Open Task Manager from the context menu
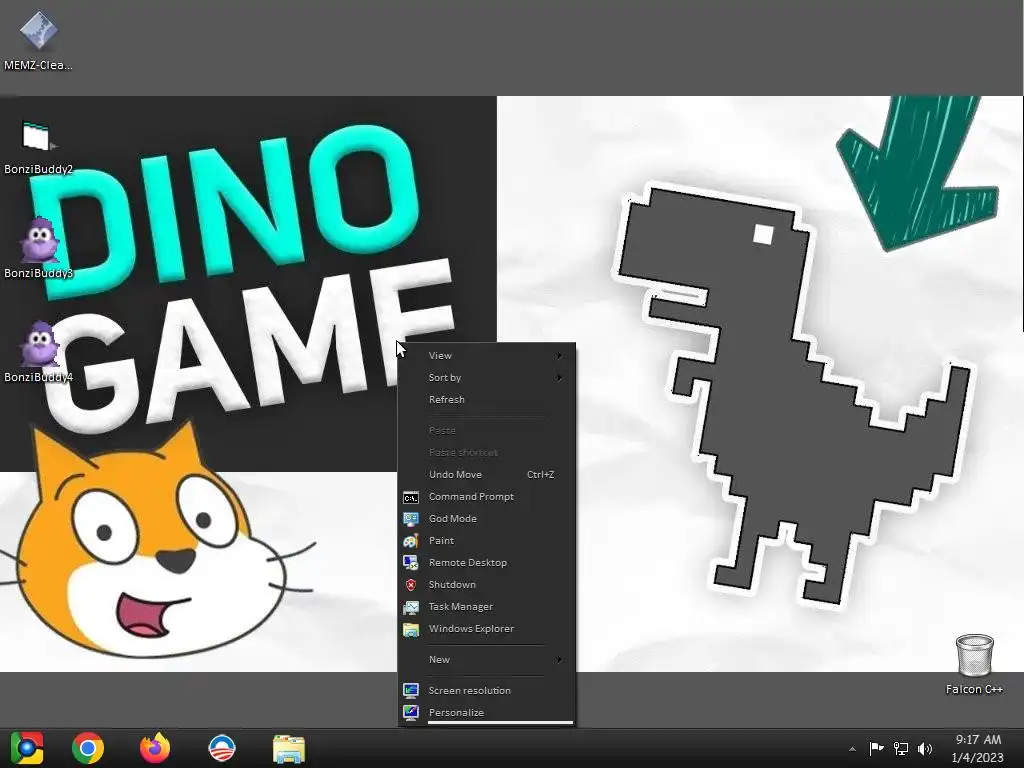The image size is (1024, 768). [487, 607]
